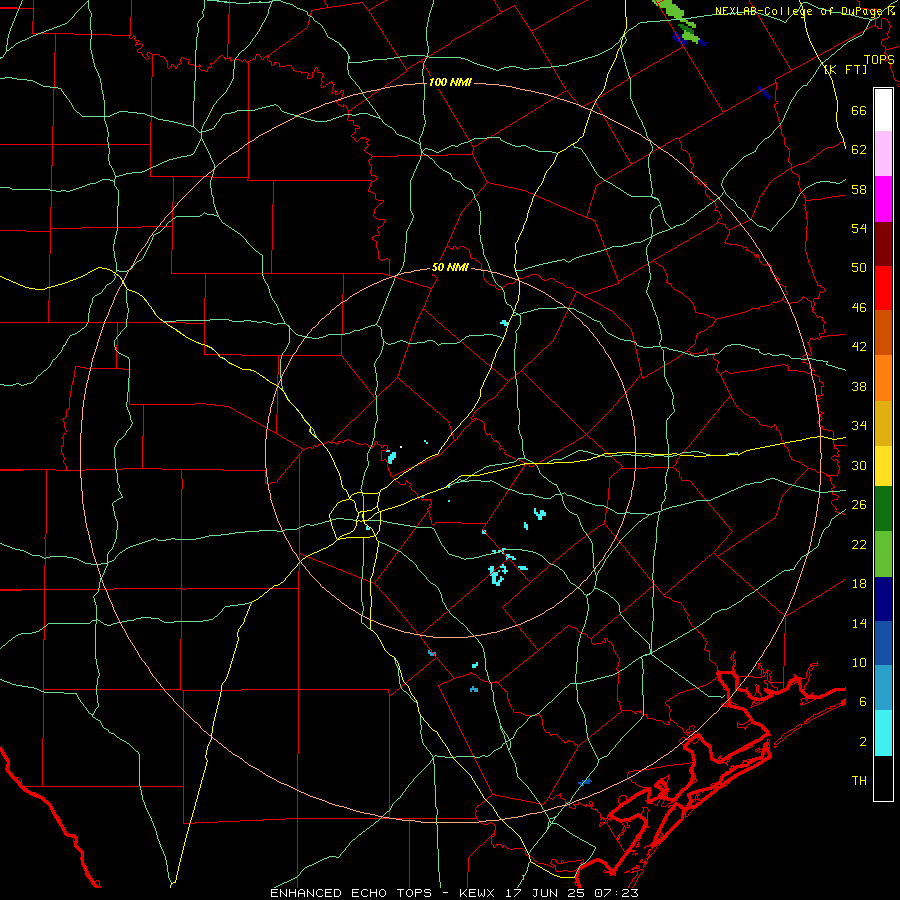Screen dimensions: 900x900
Task: Click the '2' legend value
Action: pos(863,742)
